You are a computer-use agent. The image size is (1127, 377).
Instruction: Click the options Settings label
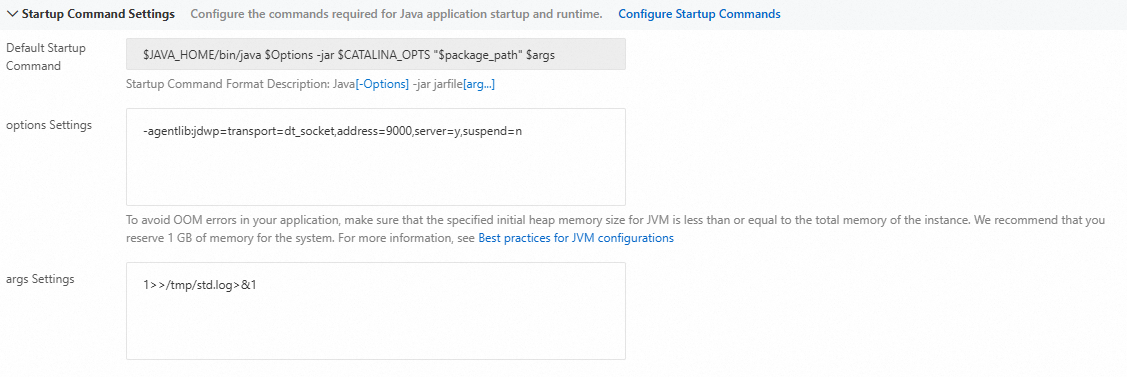[x=49, y=125]
